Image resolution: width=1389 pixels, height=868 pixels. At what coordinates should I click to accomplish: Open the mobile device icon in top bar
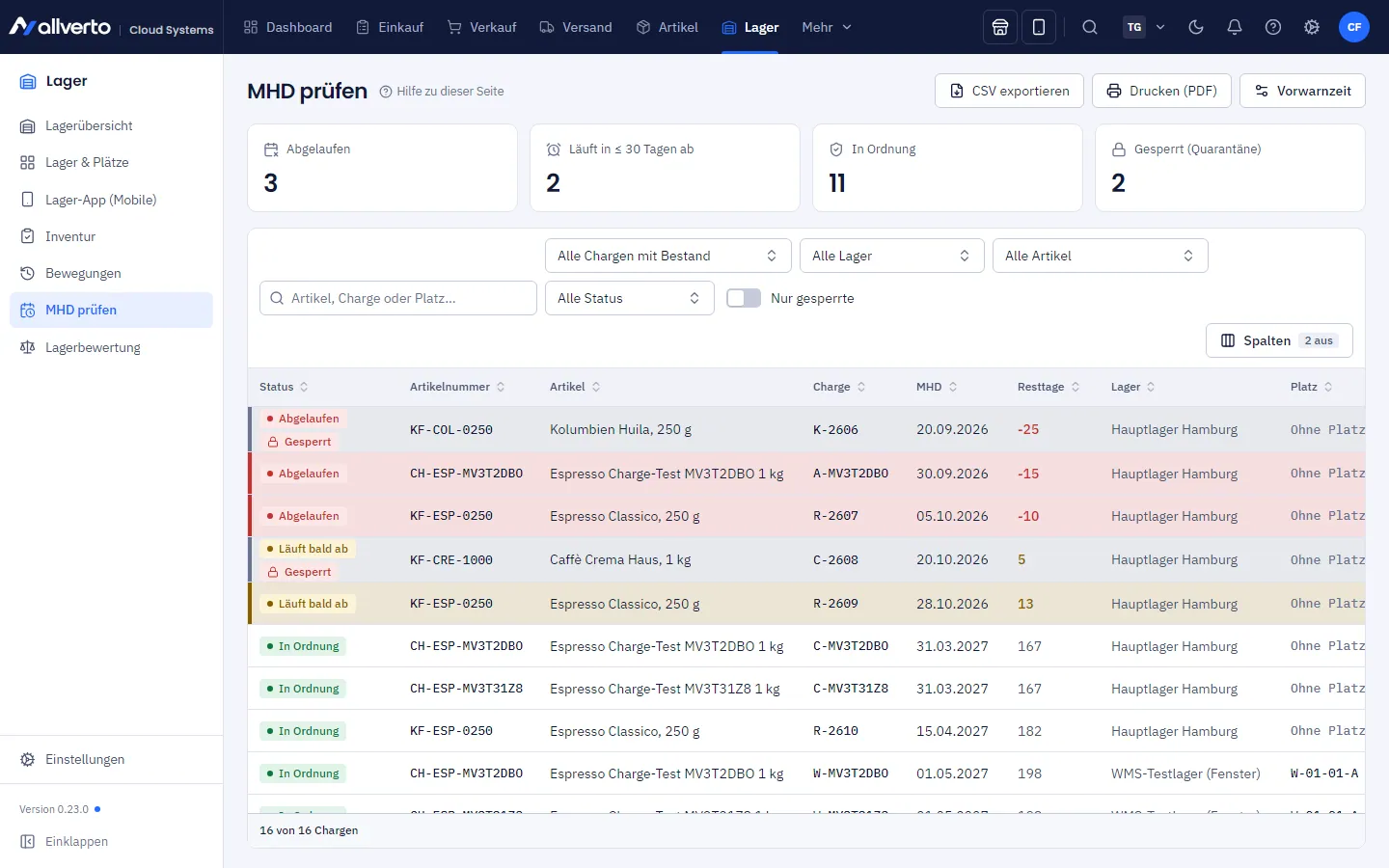coord(1039,27)
